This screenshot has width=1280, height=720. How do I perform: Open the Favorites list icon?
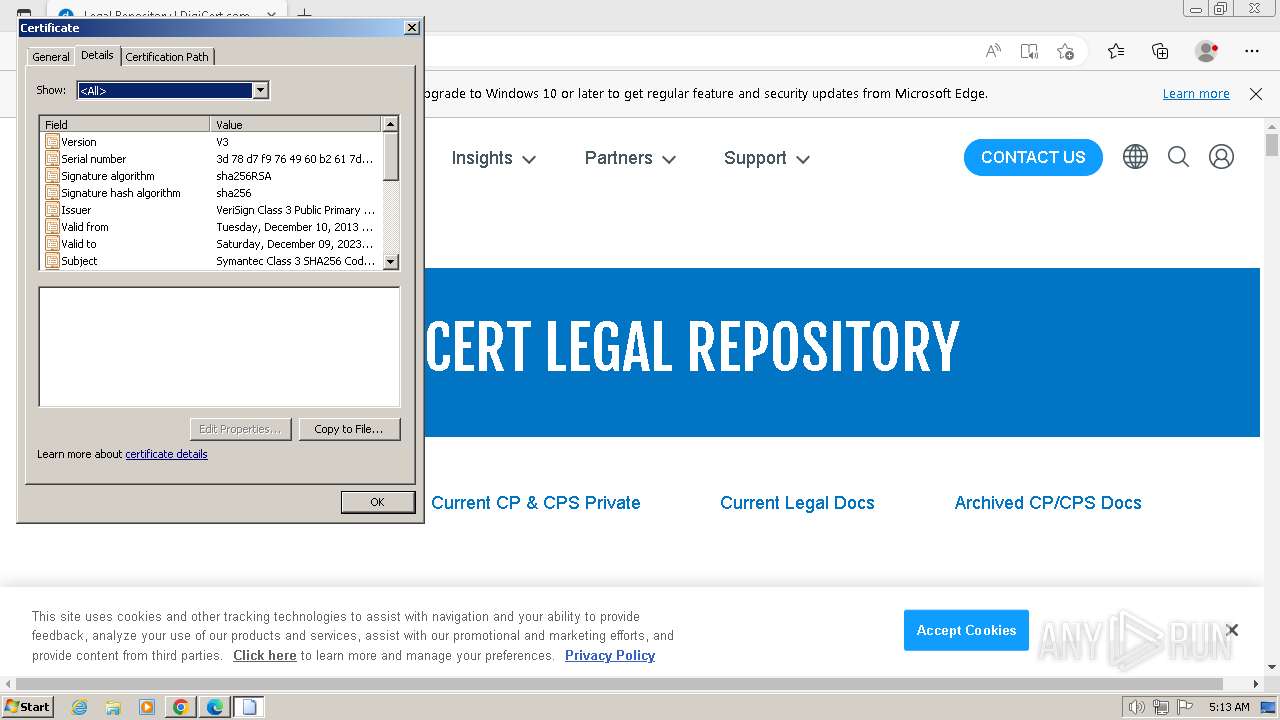click(x=1116, y=51)
